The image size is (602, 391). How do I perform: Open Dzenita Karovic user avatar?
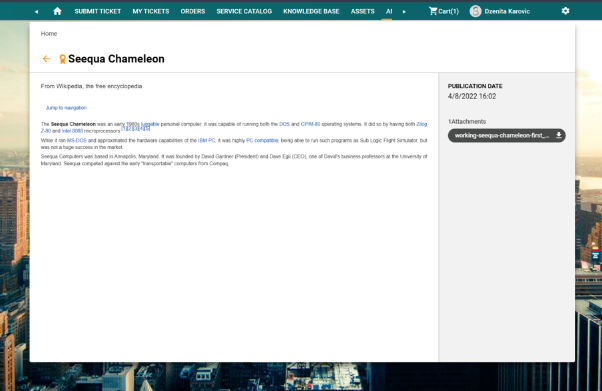(x=475, y=11)
